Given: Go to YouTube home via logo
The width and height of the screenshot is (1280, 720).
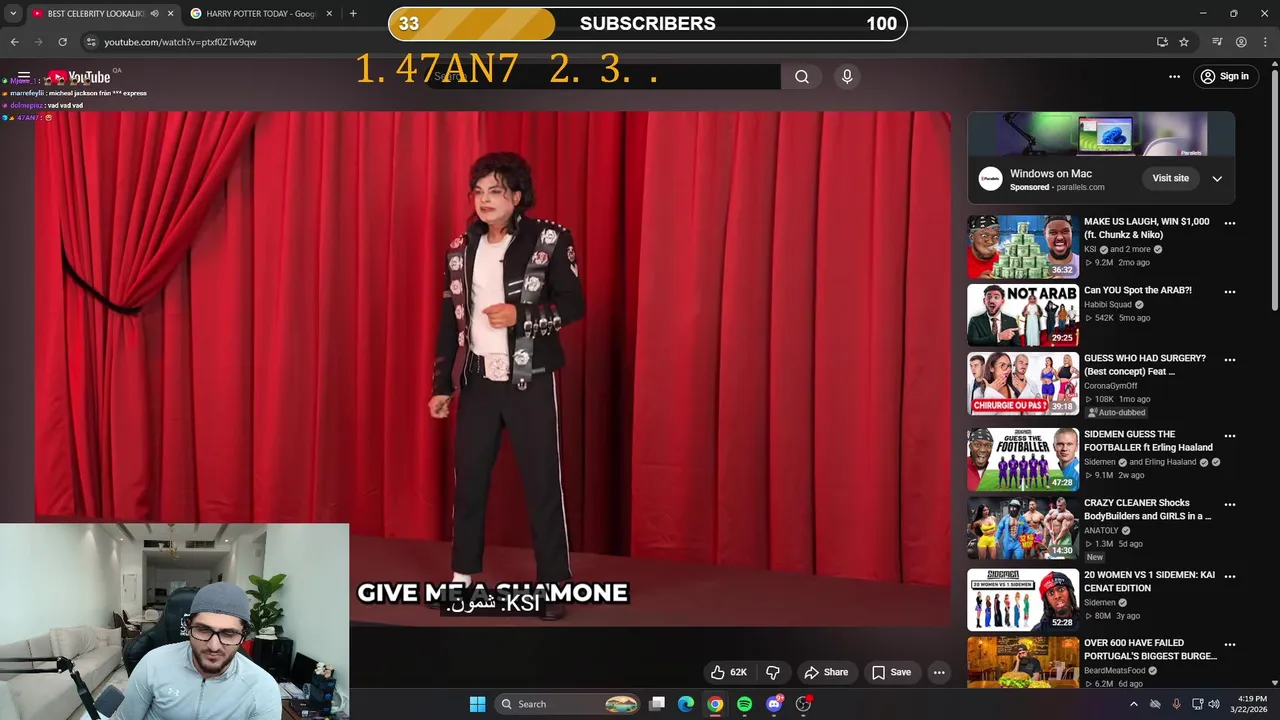Looking at the screenshot, I should tap(79, 77).
